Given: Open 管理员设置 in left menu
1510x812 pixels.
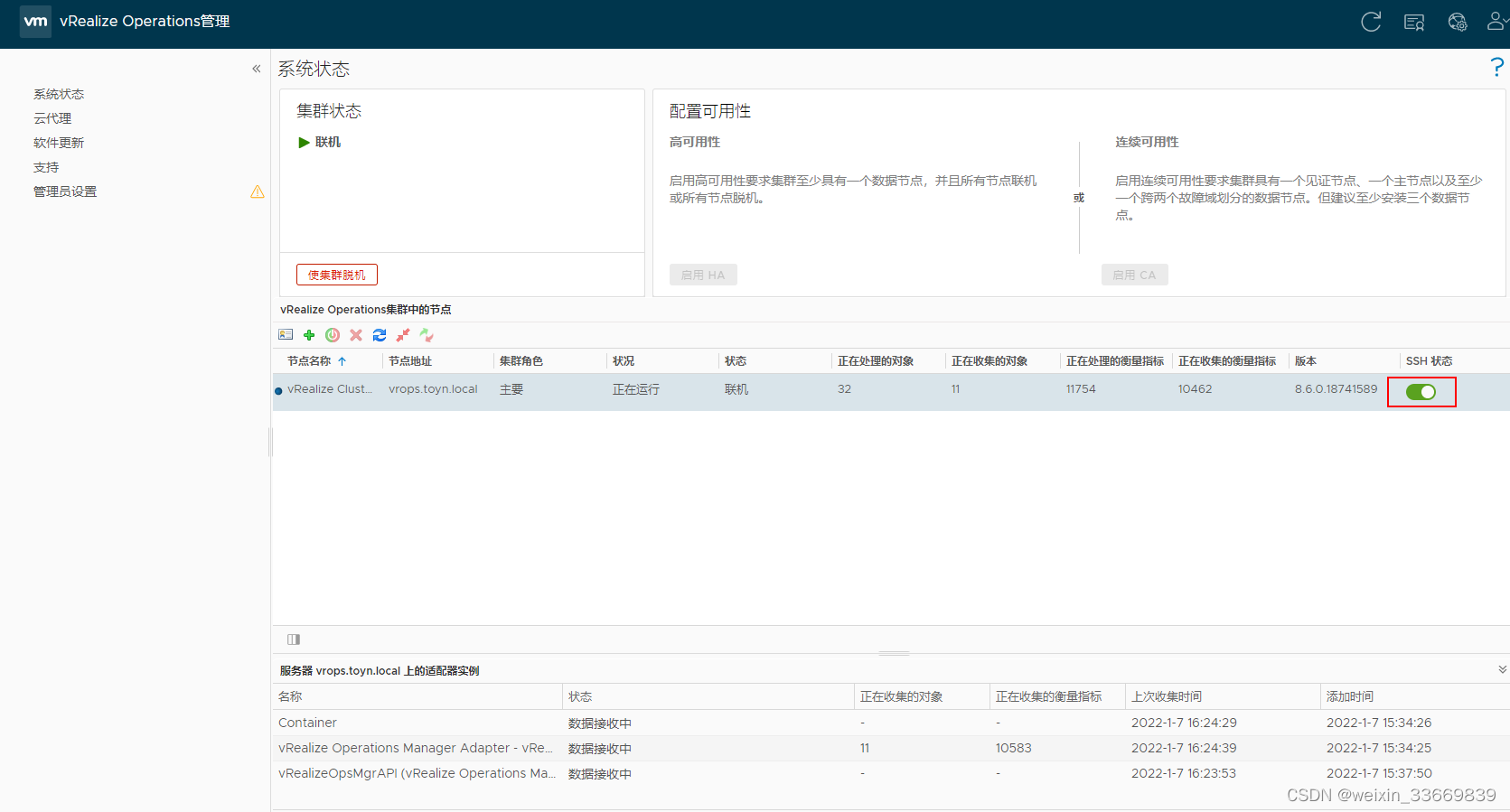Looking at the screenshot, I should [x=65, y=191].
